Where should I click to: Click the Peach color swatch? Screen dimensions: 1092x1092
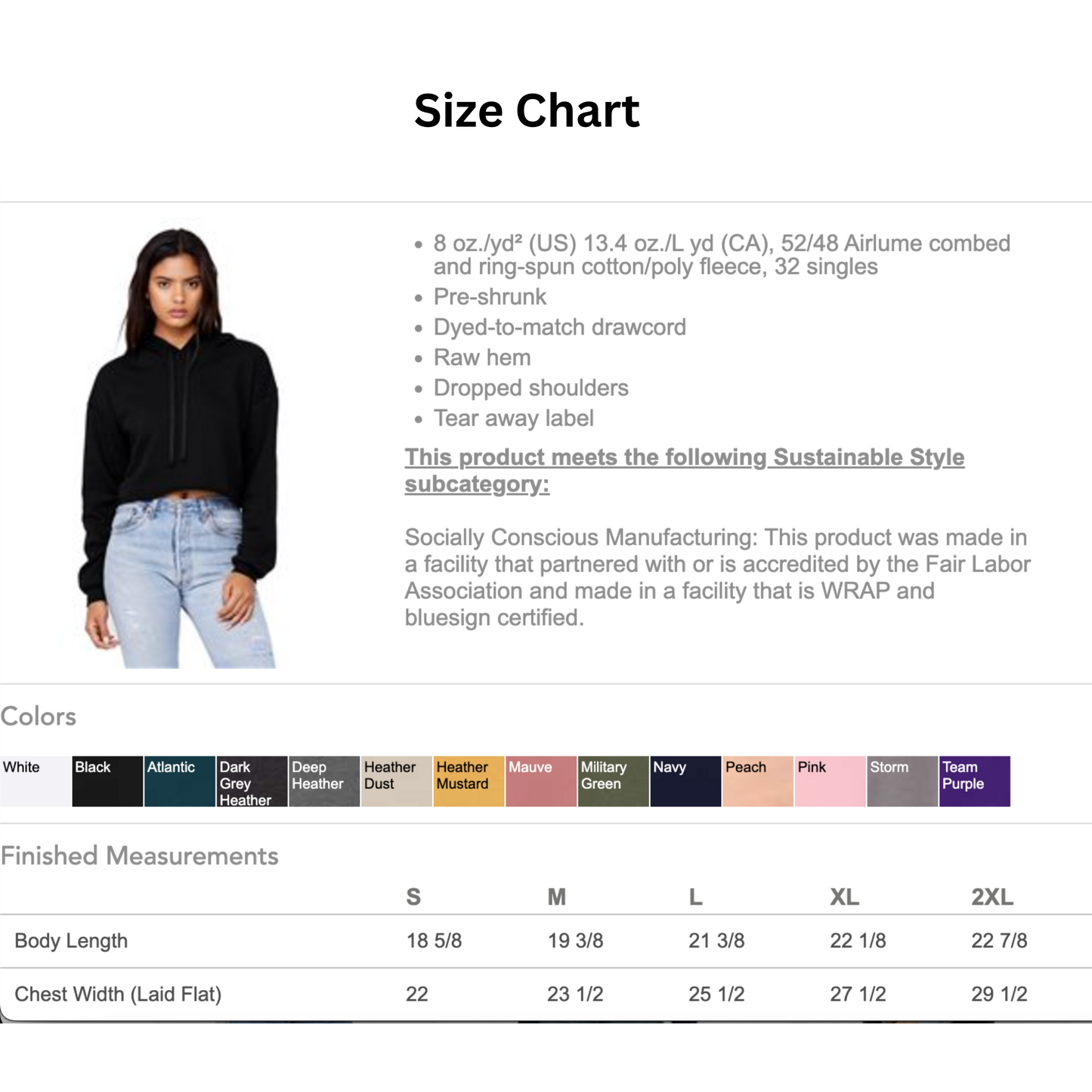pyautogui.click(x=758, y=781)
